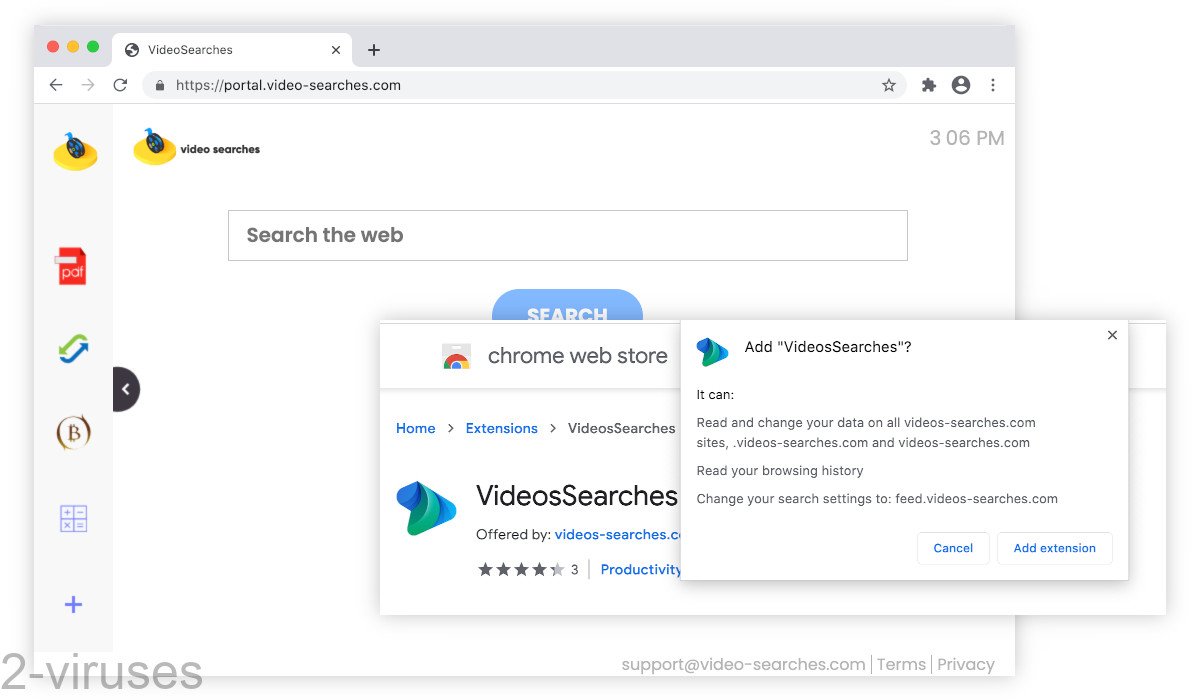This screenshot has height=700, width=1200.
Task: Open Chrome extensions puzzle piece icon
Action: pyautogui.click(x=928, y=85)
